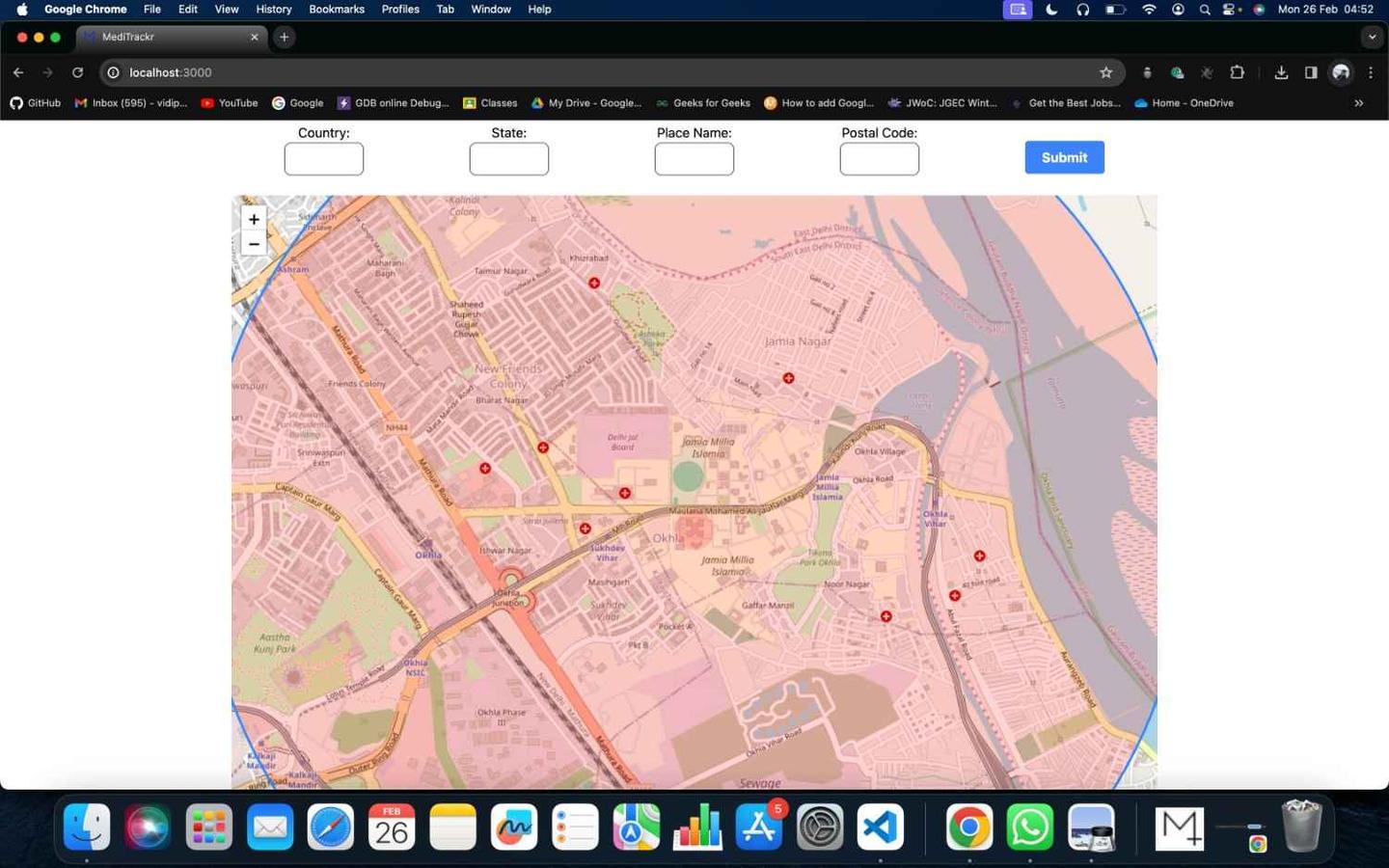Click the Country input field

[324, 159]
